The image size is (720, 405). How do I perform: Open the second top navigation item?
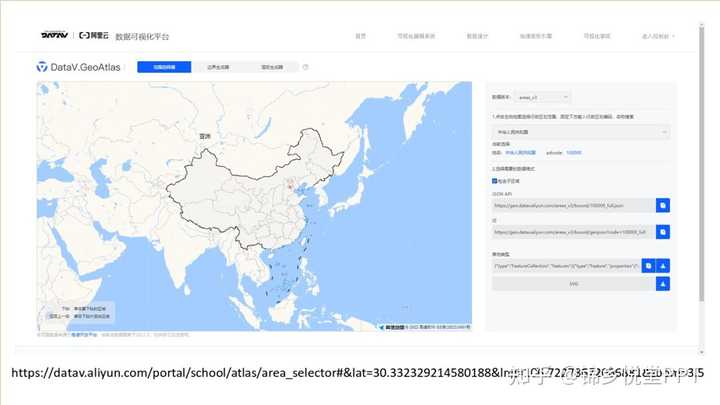(x=416, y=36)
